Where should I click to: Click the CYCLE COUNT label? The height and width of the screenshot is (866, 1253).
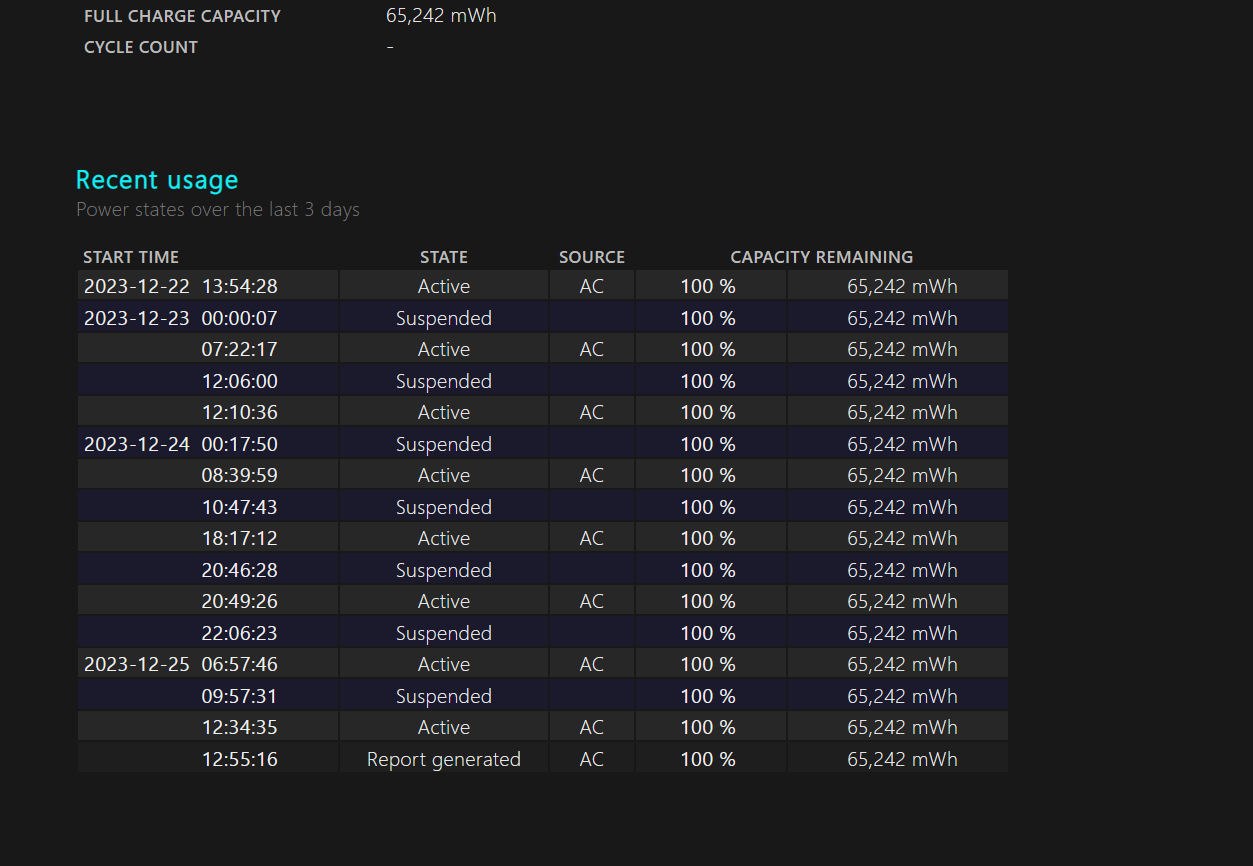pos(141,47)
